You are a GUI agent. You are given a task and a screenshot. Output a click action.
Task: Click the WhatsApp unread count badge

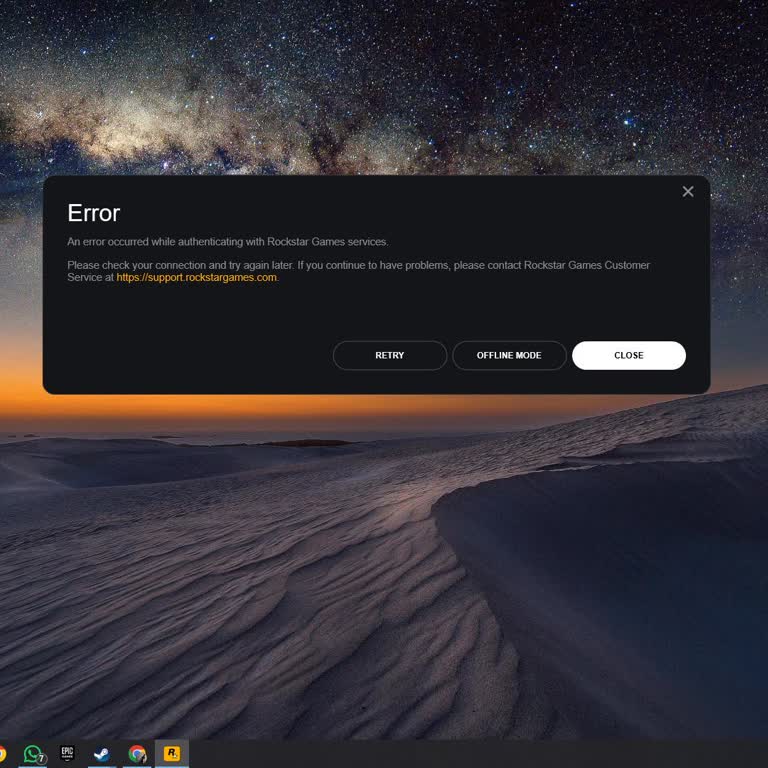(x=42, y=760)
